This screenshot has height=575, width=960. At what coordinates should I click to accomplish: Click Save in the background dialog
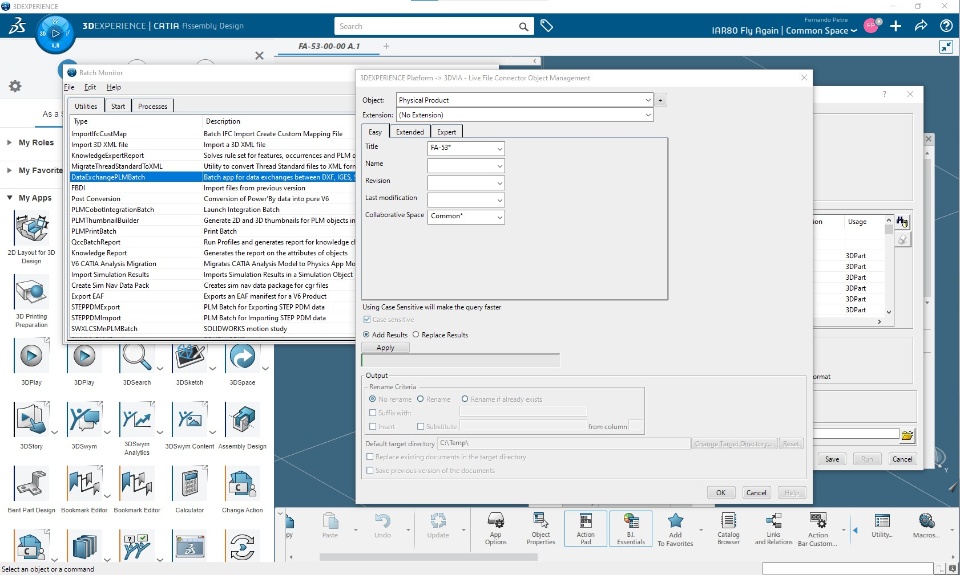(x=832, y=459)
